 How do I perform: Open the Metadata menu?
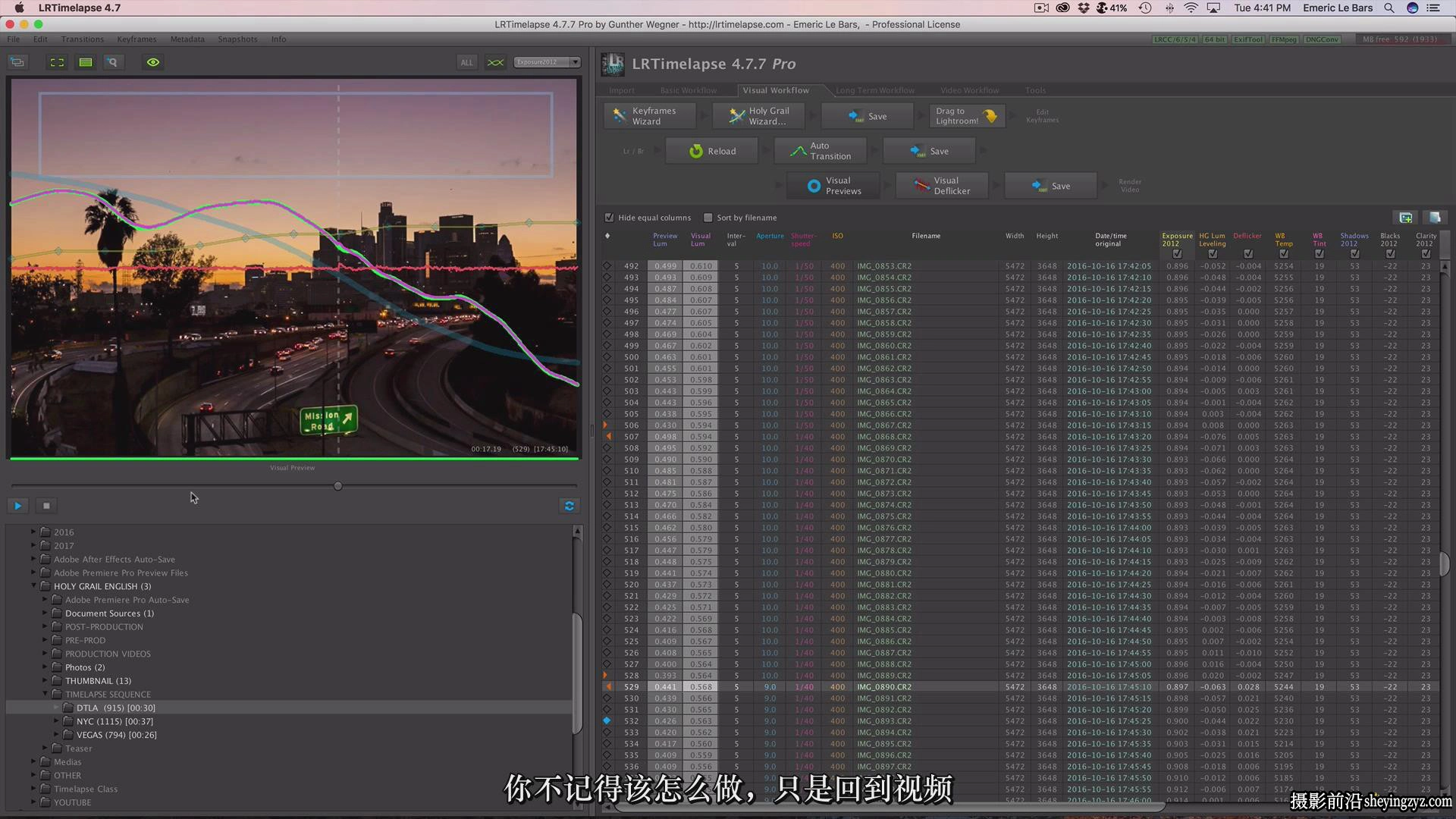[187, 39]
